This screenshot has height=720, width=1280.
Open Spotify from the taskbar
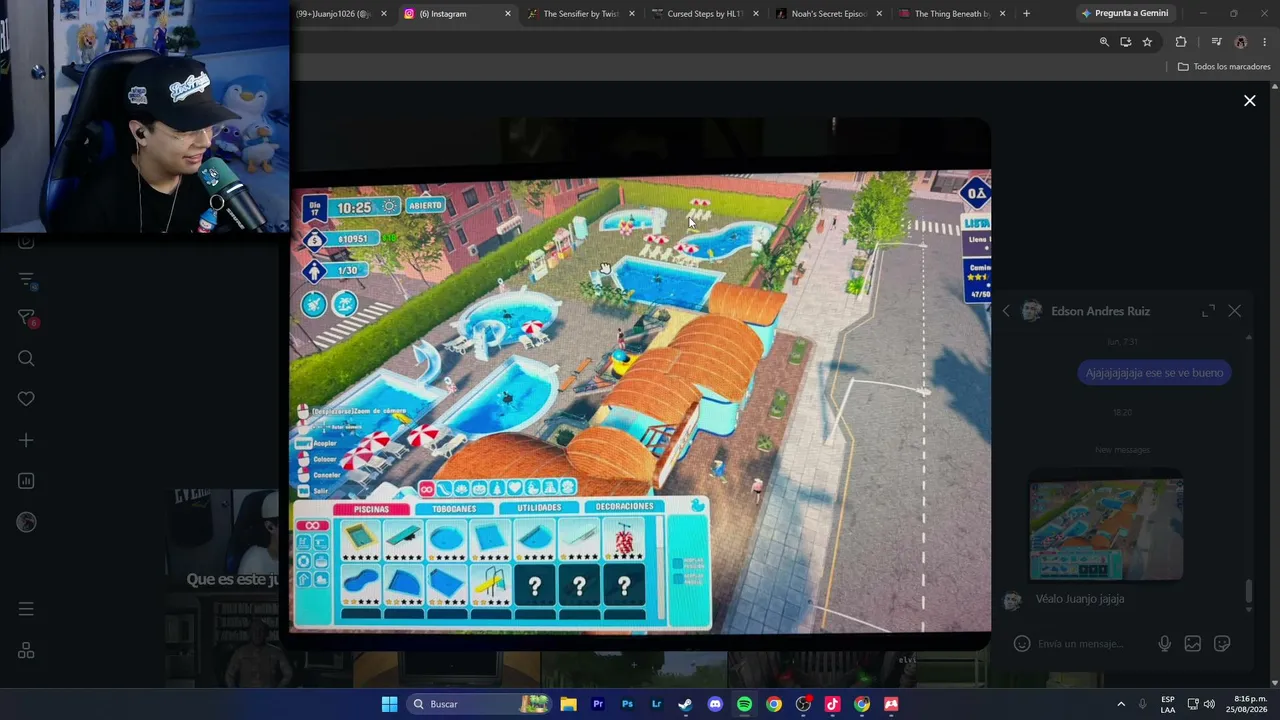(x=744, y=704)
